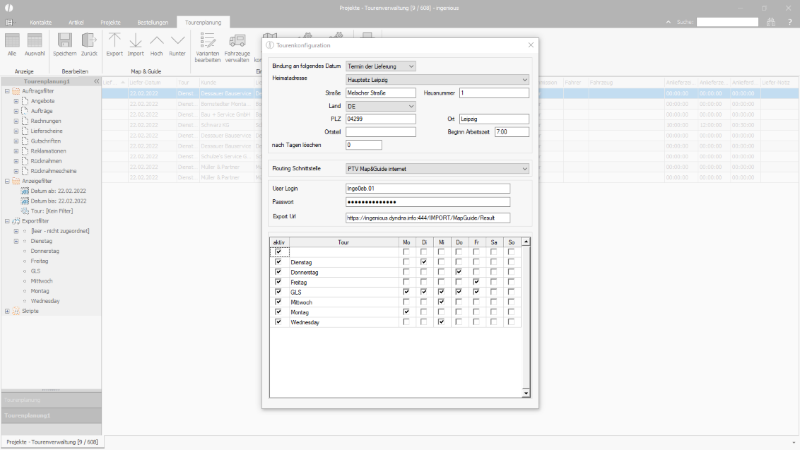Click the Import arrow icon
The height and width of the screenshot is (450, 800).
click(136, 41)
